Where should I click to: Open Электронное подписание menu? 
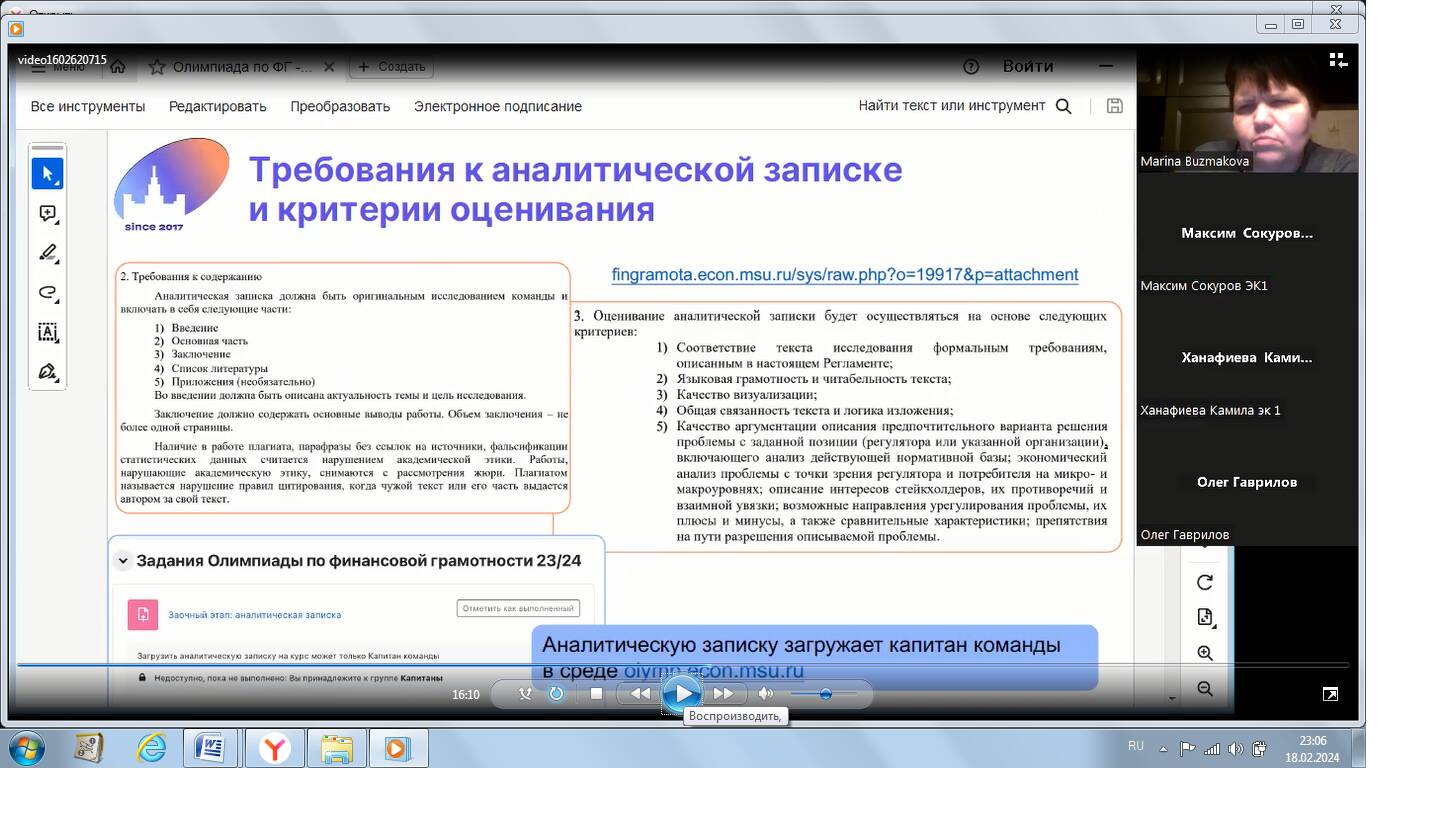pyautogui.click(x=498, y=106)
